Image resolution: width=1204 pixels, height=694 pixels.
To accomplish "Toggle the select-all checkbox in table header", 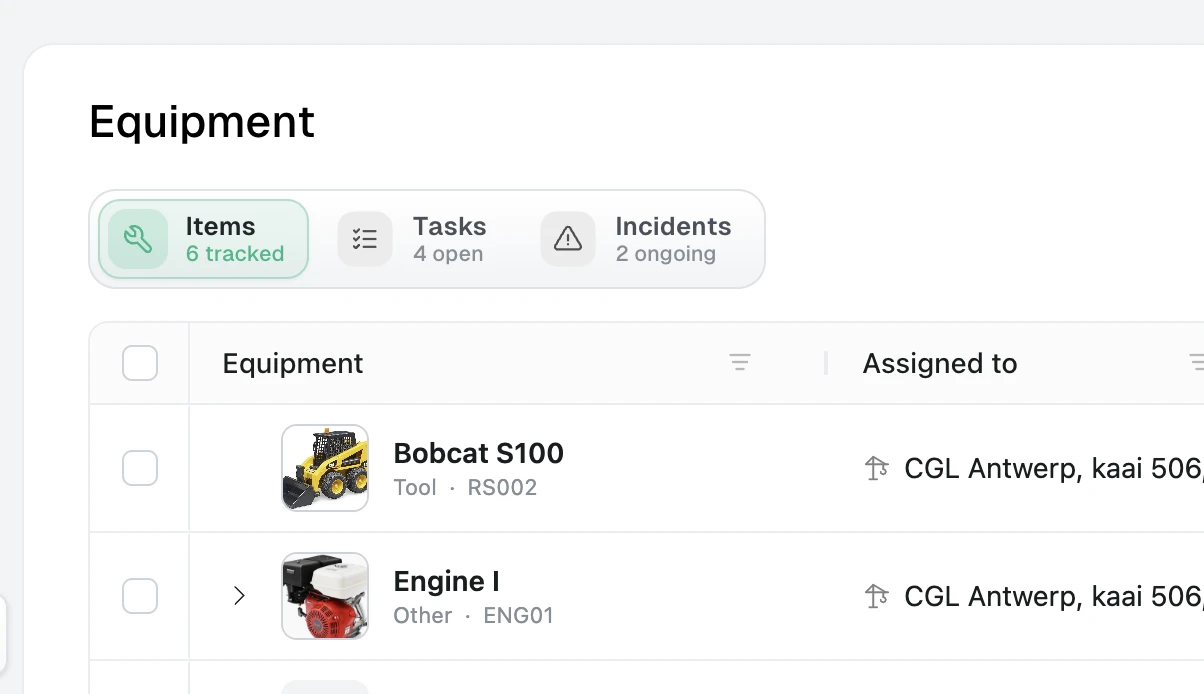I will click(x=140, y=363).
